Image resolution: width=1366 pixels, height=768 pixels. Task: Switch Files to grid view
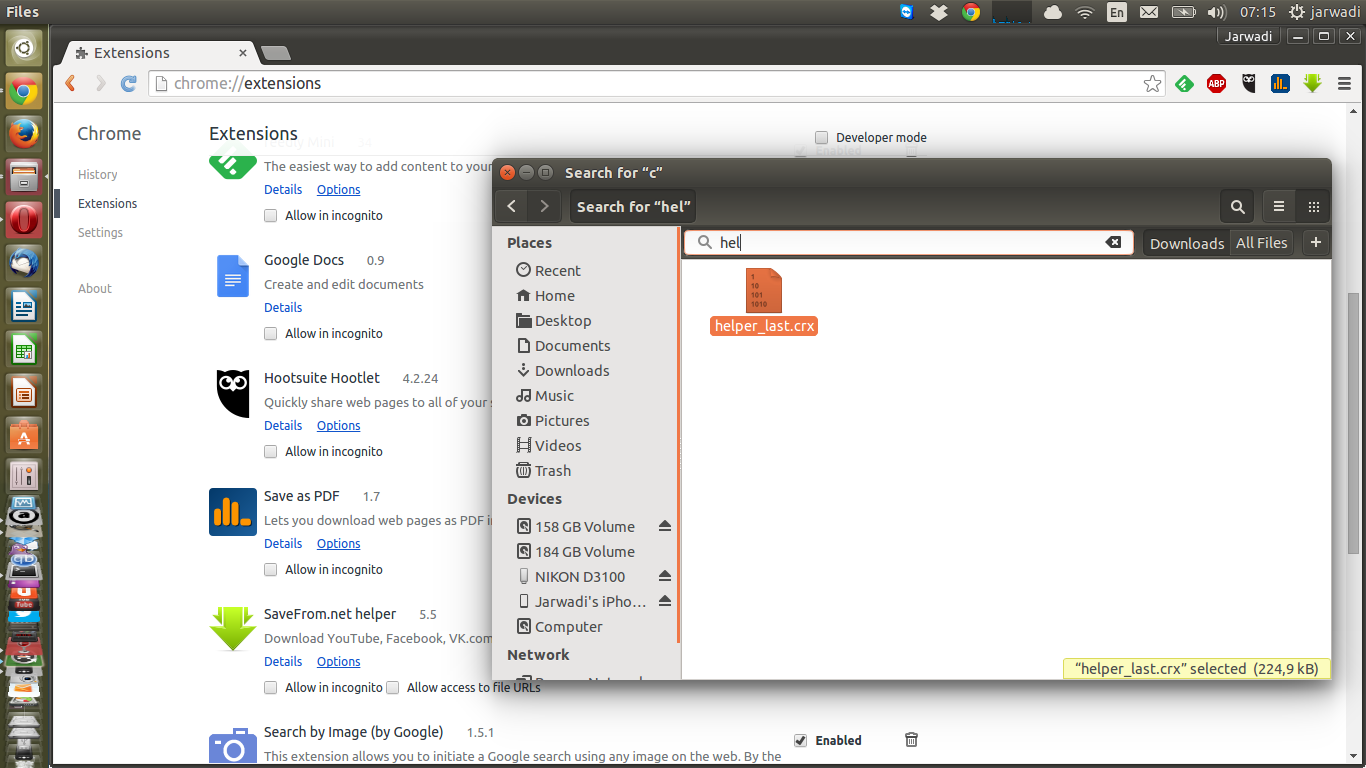(x=1313, y=207)
